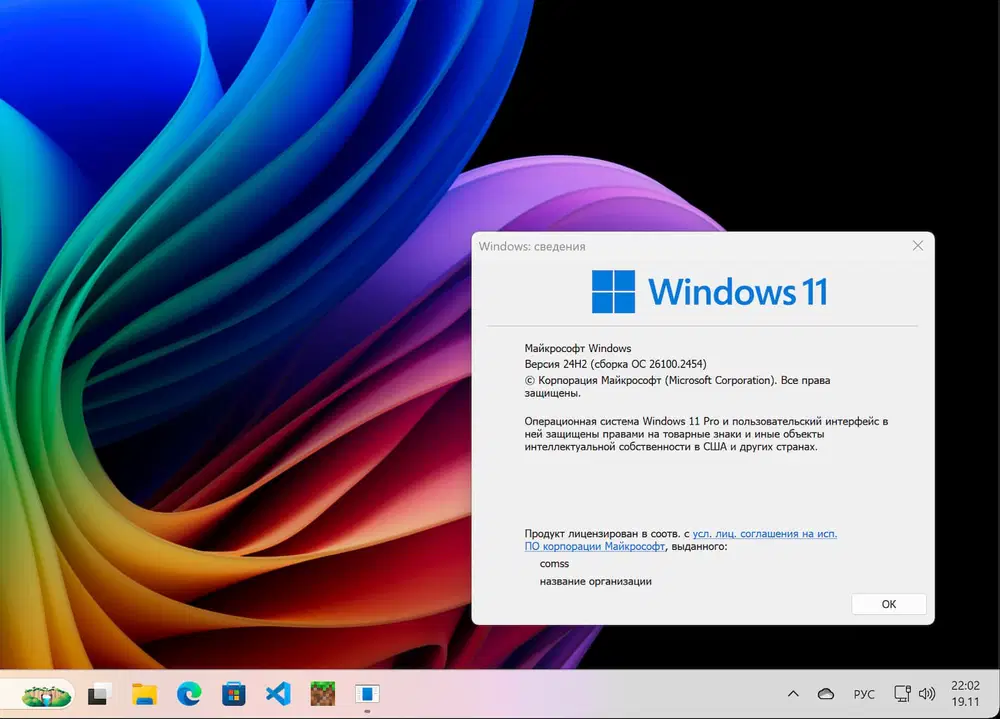Open the OneDrive cloud icon in system tray
This screenshot has width=1000, height=719.
point(825,693)
